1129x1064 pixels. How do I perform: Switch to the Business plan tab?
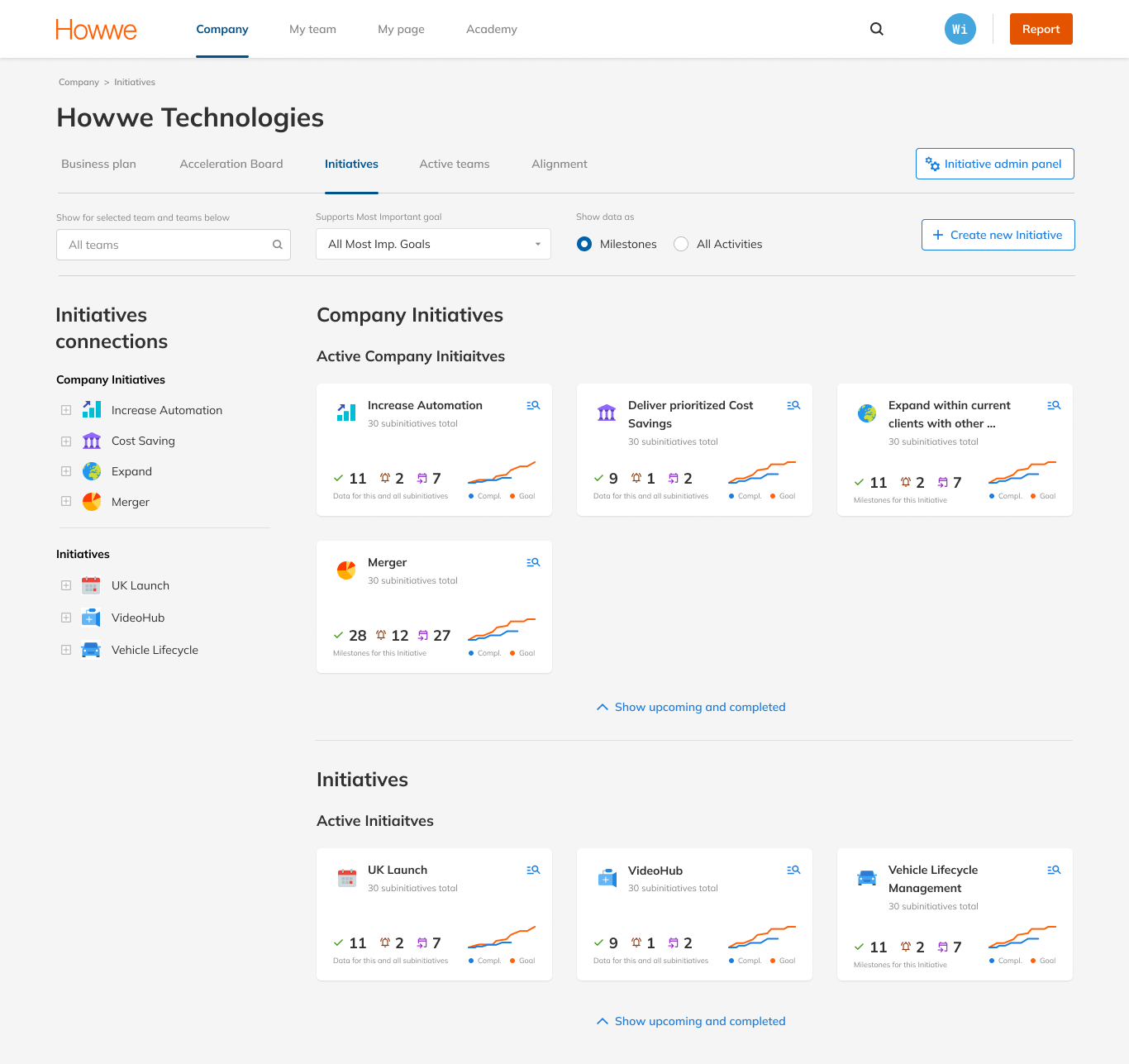pos(98,164)
